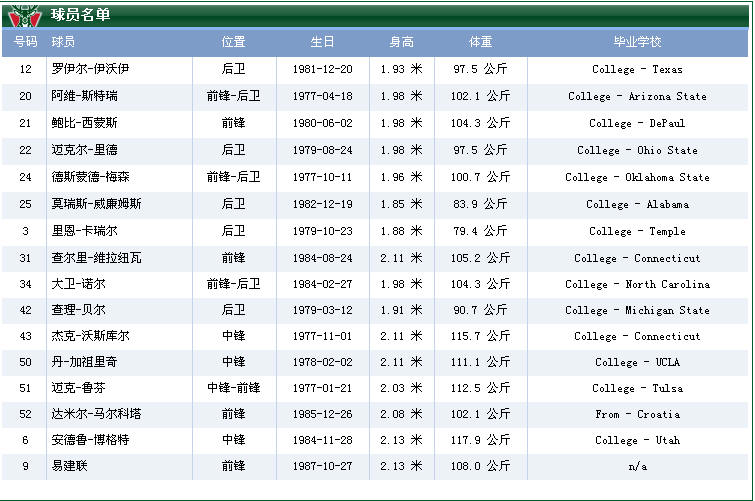Click birthdate 1981-12-20
755x501 pixels.
[323, 69]
